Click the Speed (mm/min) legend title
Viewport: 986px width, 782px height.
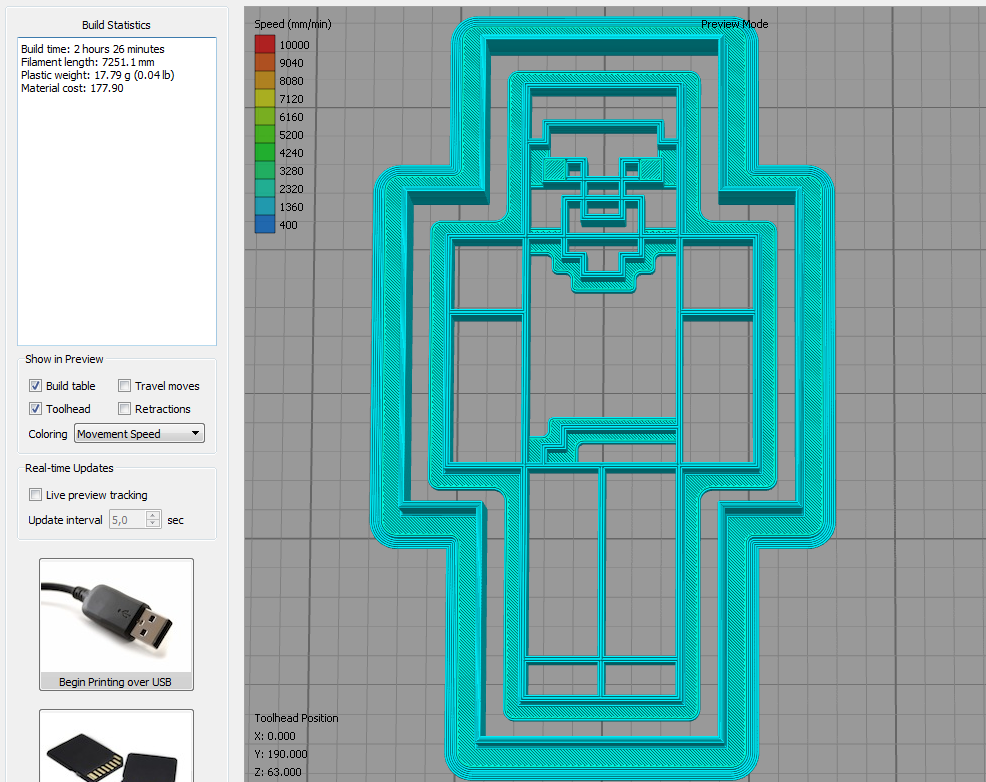(x=292, y=24)
